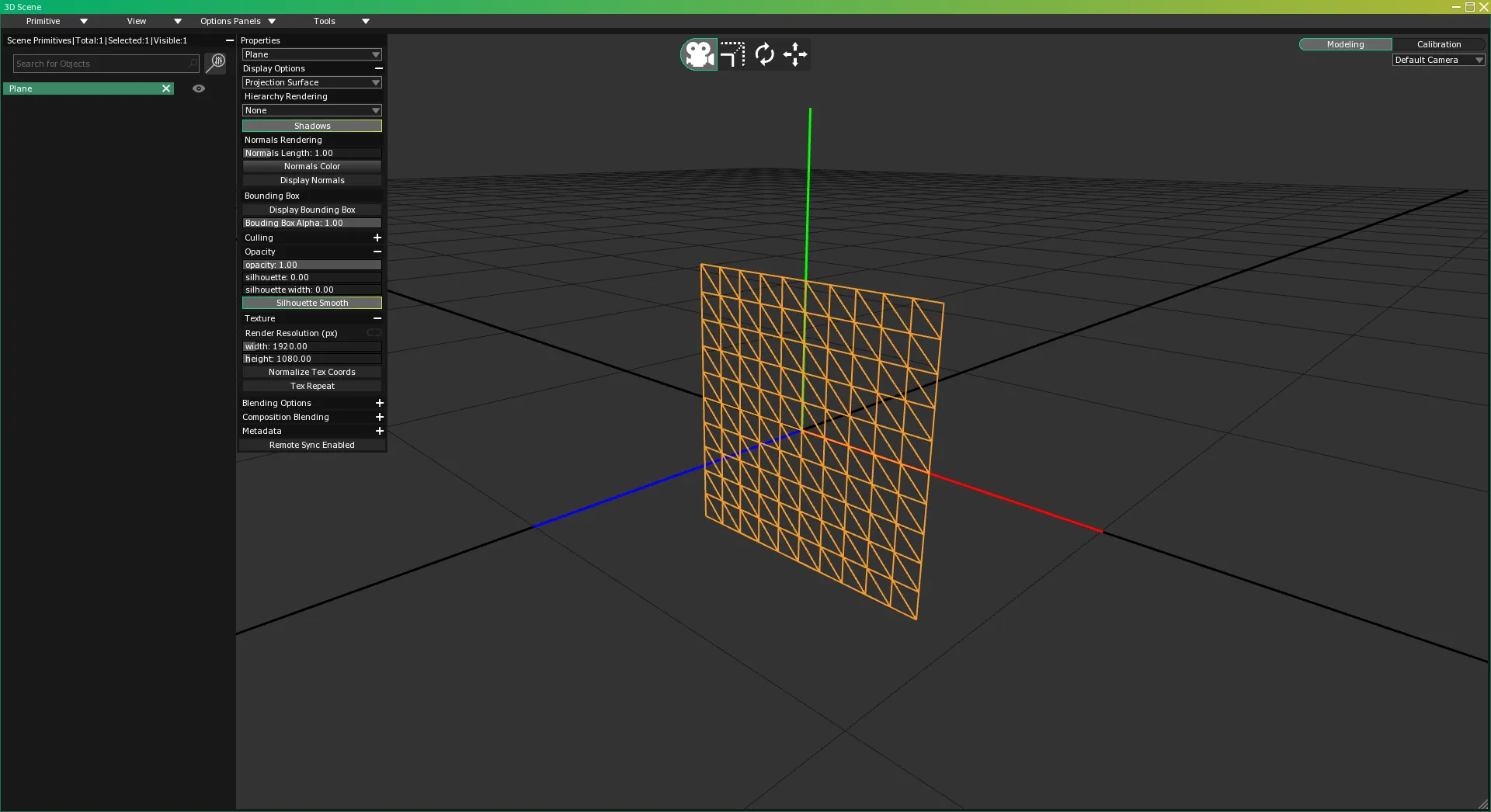Remove Plane via its X icon
The height and width of the screenshot is (812, 1491).
point(165,88)
